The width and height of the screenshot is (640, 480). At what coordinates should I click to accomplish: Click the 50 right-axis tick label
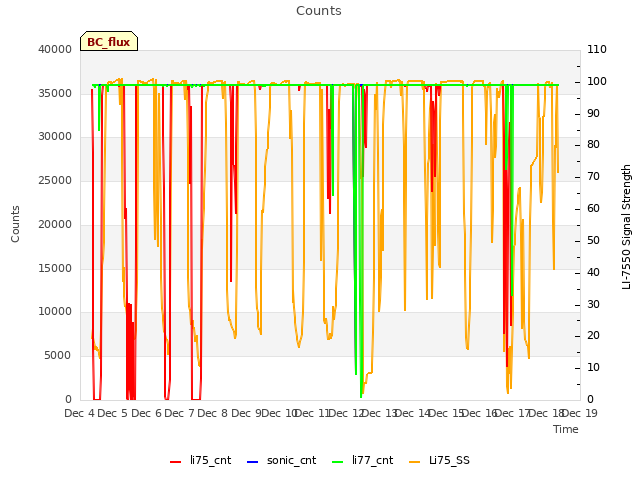click(593, 240)
